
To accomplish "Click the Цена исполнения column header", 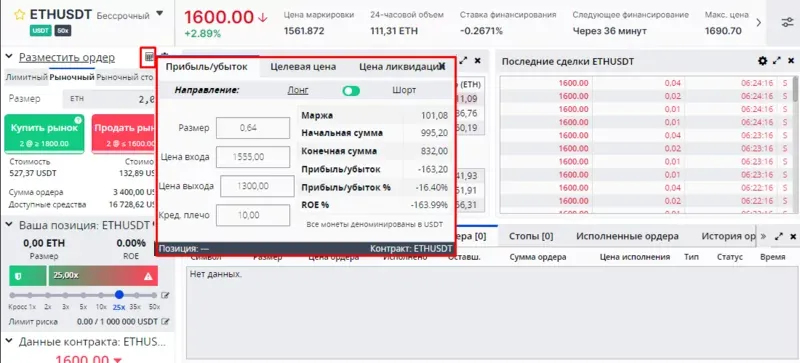I will point(635,257).
